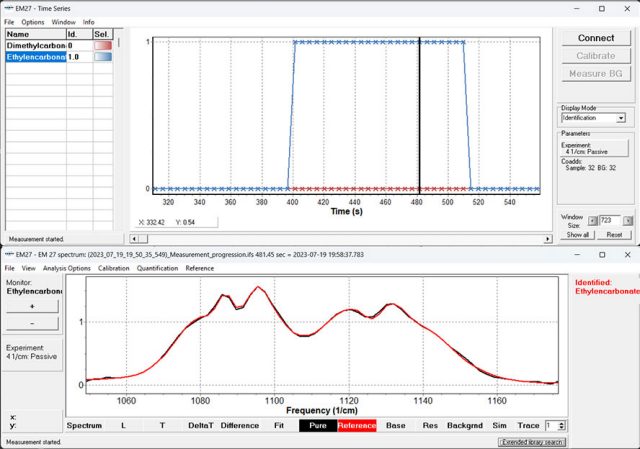Click the Measurement started status in spectrum window
Image resolution: width=640 pixels, height=449 pixels.
(x=33, y=442)
